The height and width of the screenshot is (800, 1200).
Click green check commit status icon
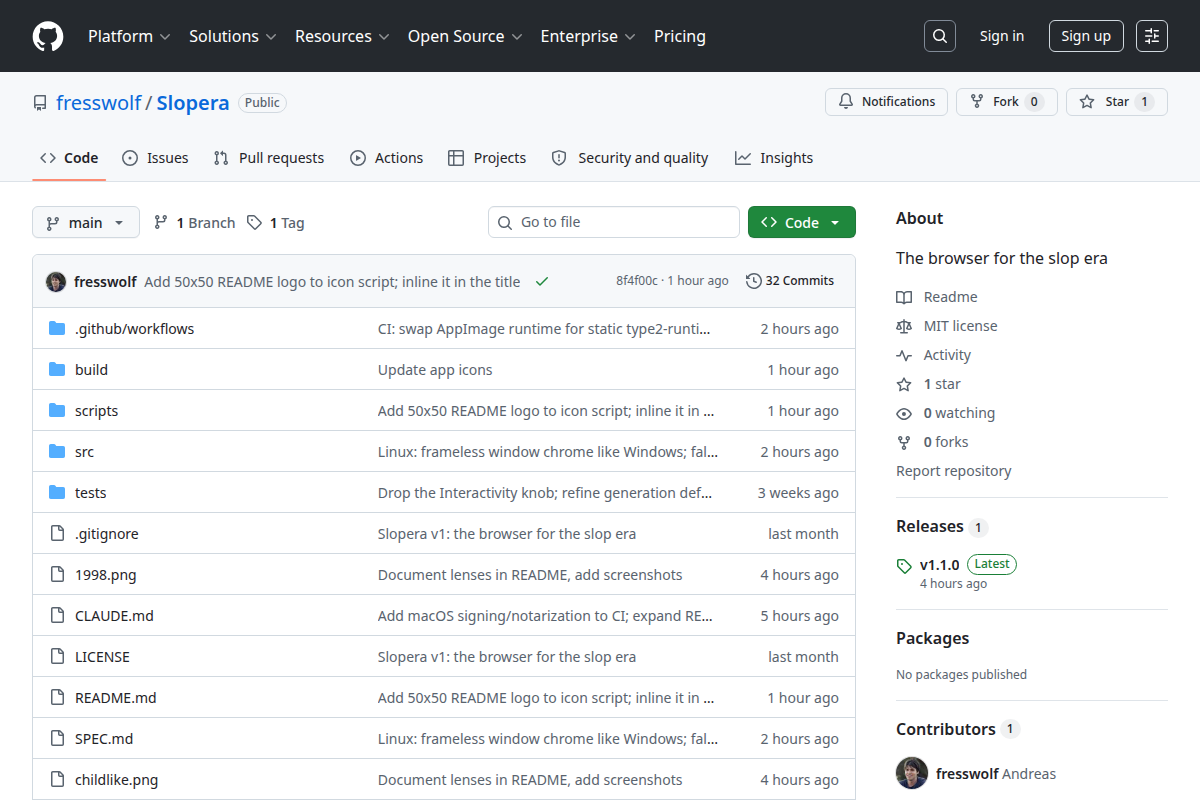coord(542,281)
